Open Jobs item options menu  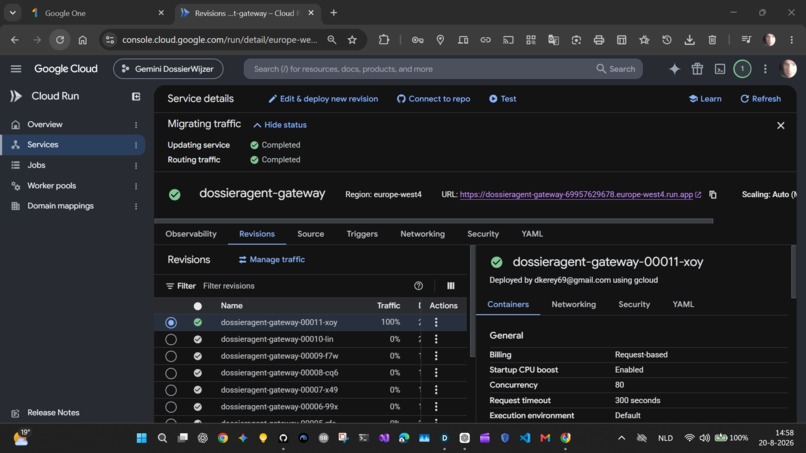click(136, 166)
